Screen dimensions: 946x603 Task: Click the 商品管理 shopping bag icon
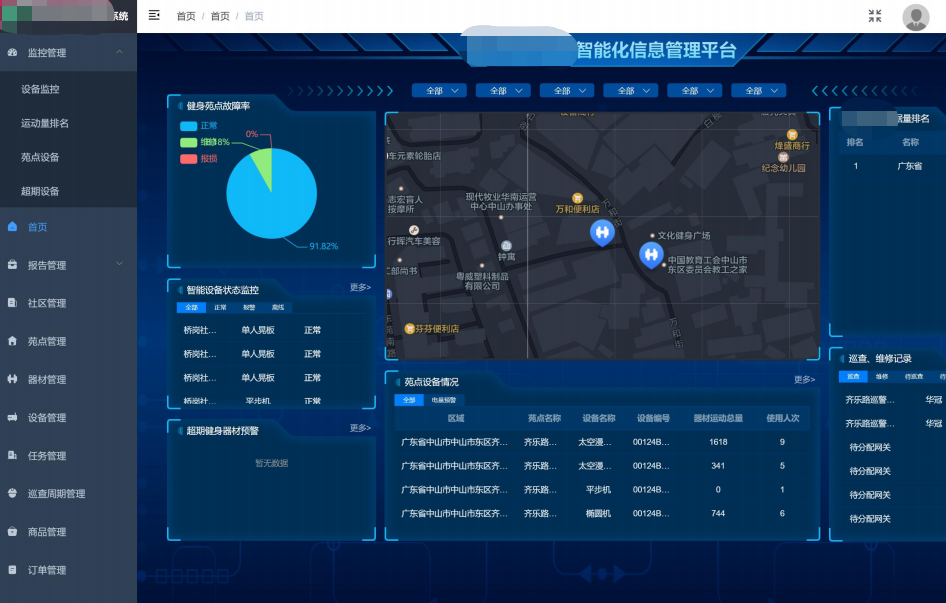[12, 531]
